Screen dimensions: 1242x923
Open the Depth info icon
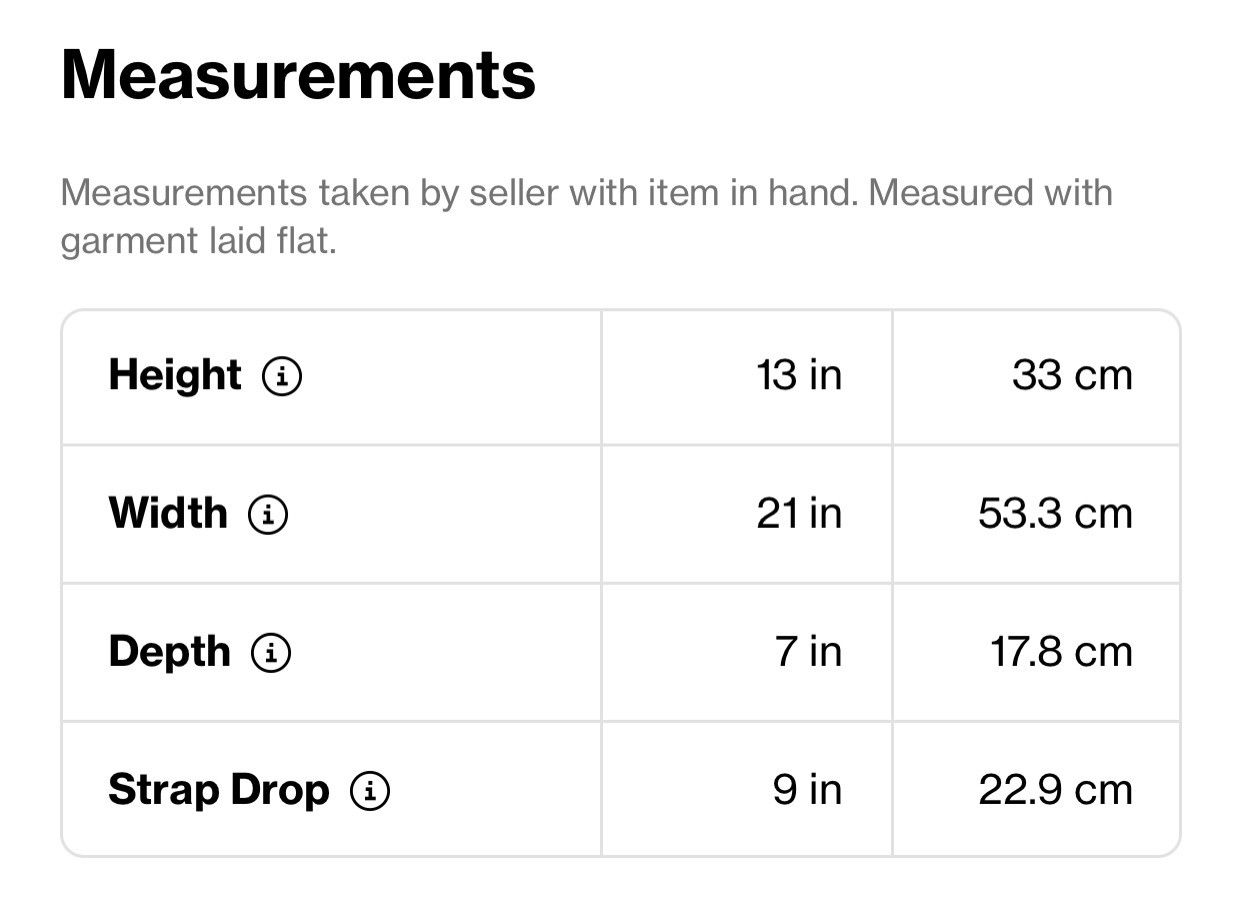pos(271,653)
